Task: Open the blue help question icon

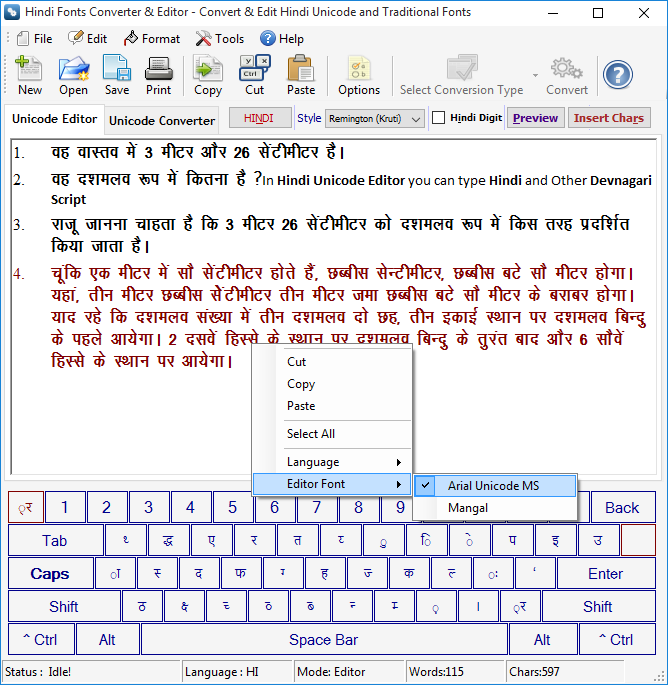Action: pyautogui.click(x=618, y=75)
